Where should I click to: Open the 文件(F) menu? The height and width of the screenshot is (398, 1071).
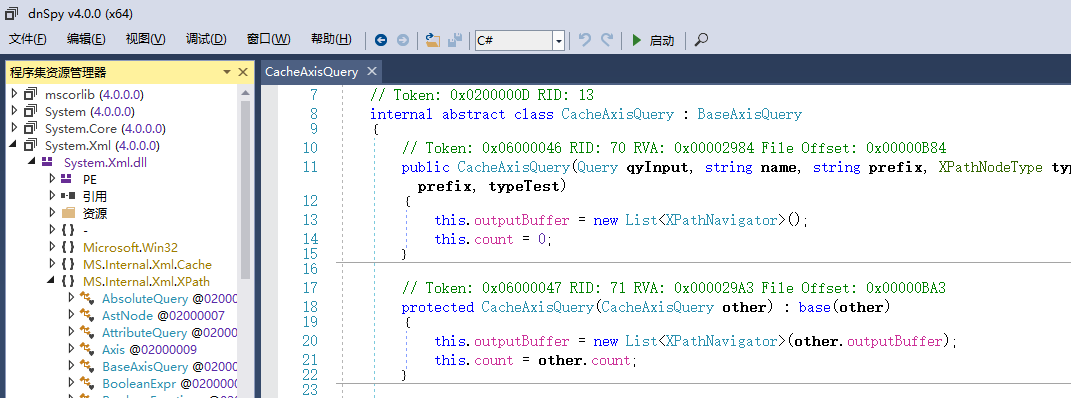click(x=27, y=40)
